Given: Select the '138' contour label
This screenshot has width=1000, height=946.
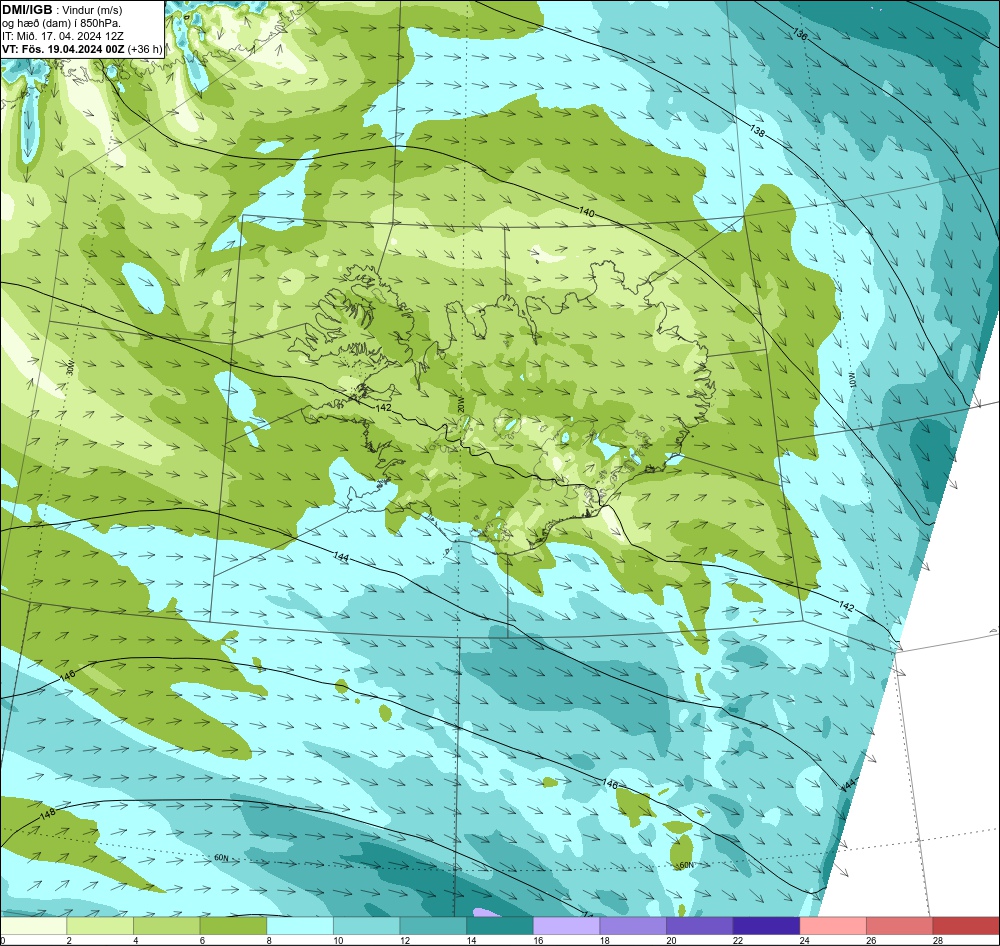Looking at the screenshot, I should pyautogui.click(x=757, y=131).
